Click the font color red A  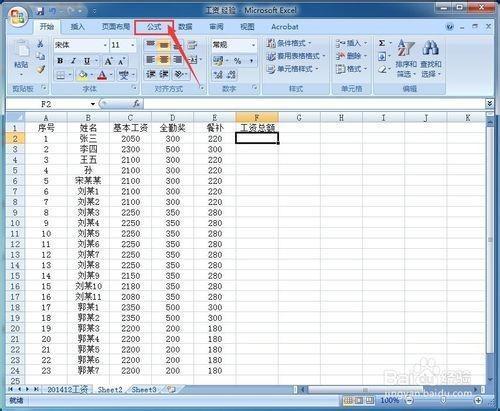click(x=102, y=75)
